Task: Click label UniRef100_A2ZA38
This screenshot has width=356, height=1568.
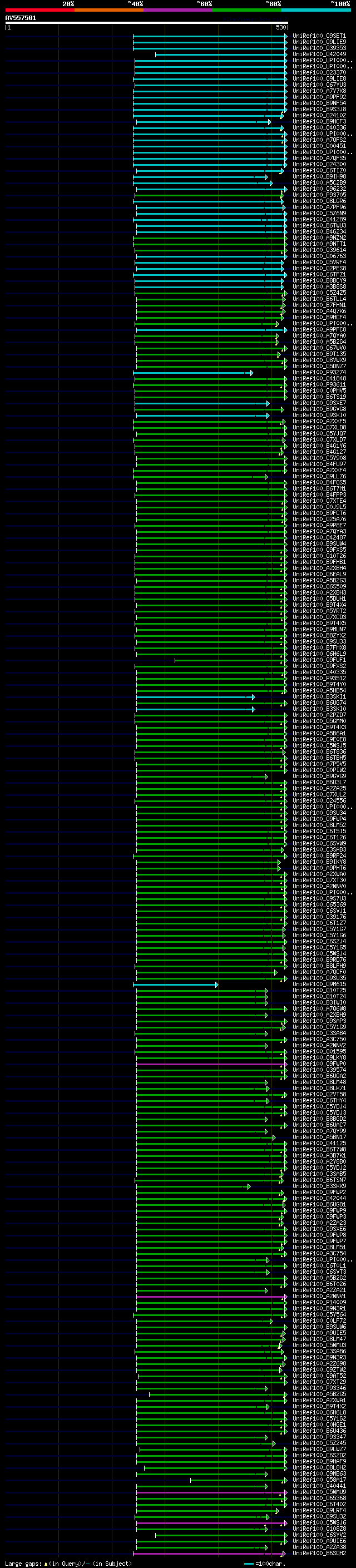Action: [319, 1547]
